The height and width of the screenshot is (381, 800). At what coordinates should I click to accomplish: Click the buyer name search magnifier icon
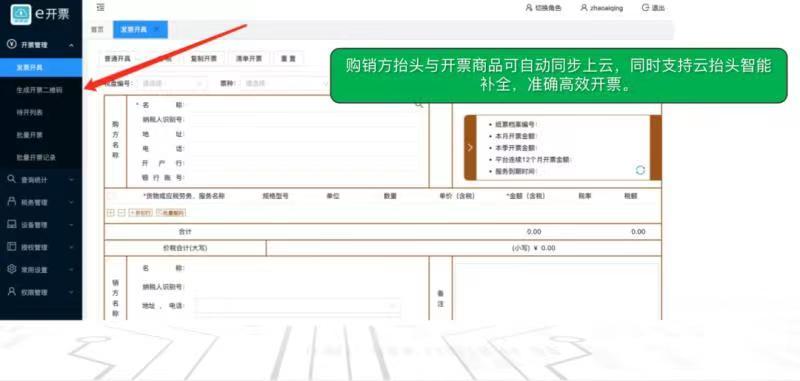tap(419, 105)
